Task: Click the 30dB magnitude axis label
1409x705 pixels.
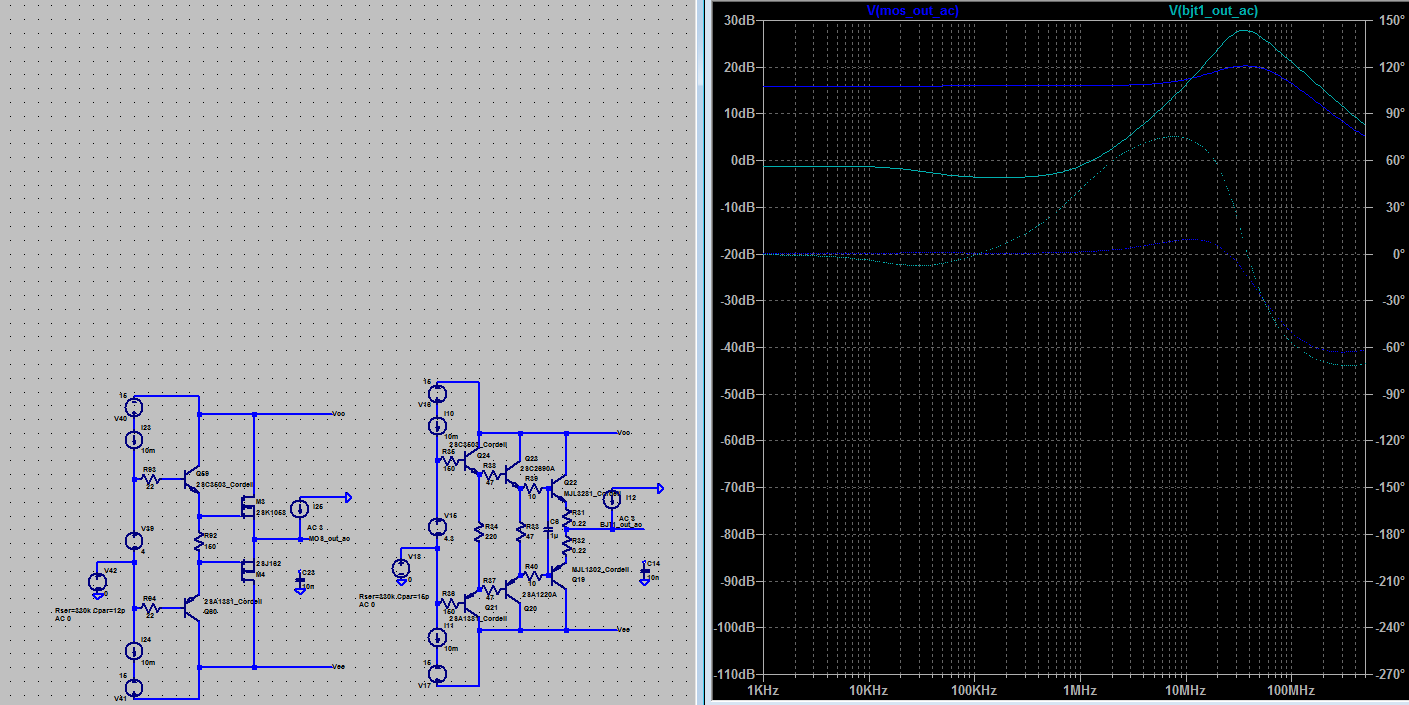Action: [738, 20]
